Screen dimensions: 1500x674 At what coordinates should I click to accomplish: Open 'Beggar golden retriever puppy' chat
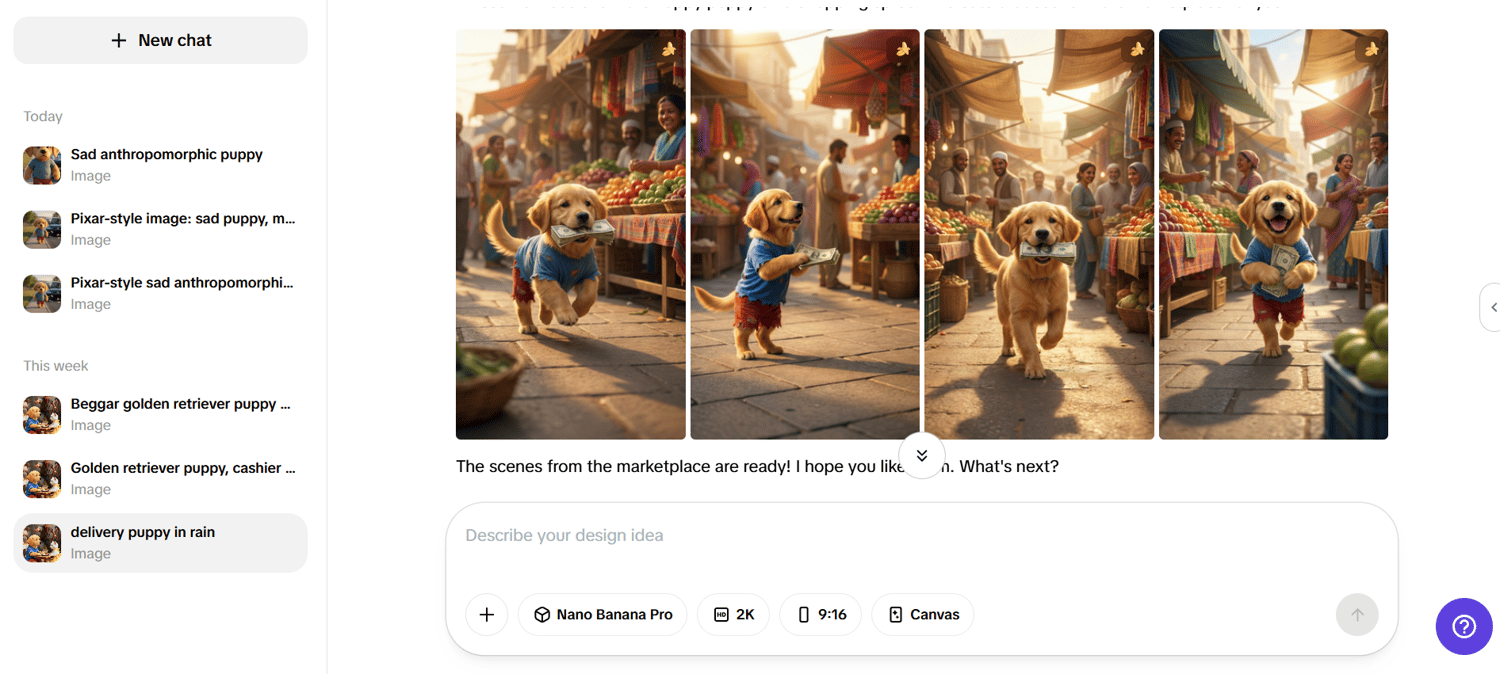click(160, 414)
